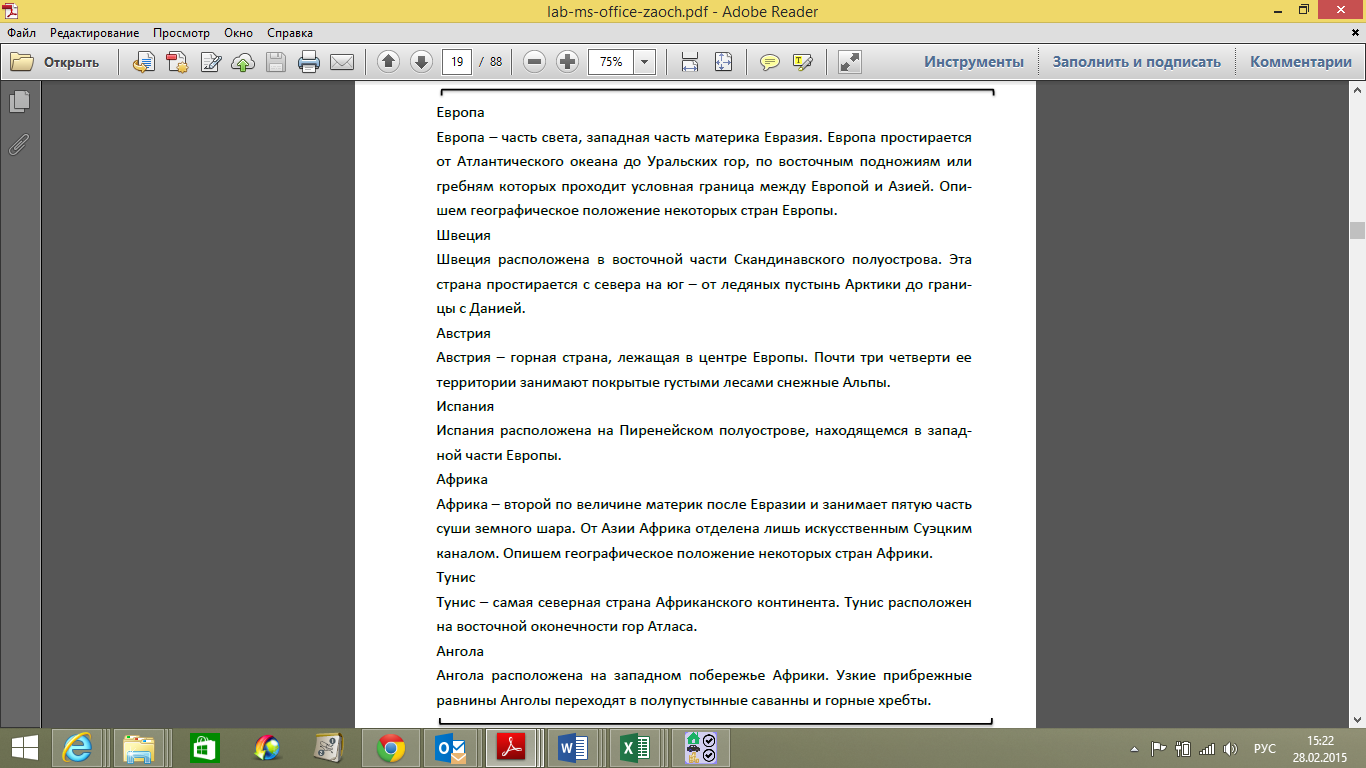Screen dimensions: 1366x768
Task: Open File Explorer from taskbar
Action: [138, 748]
